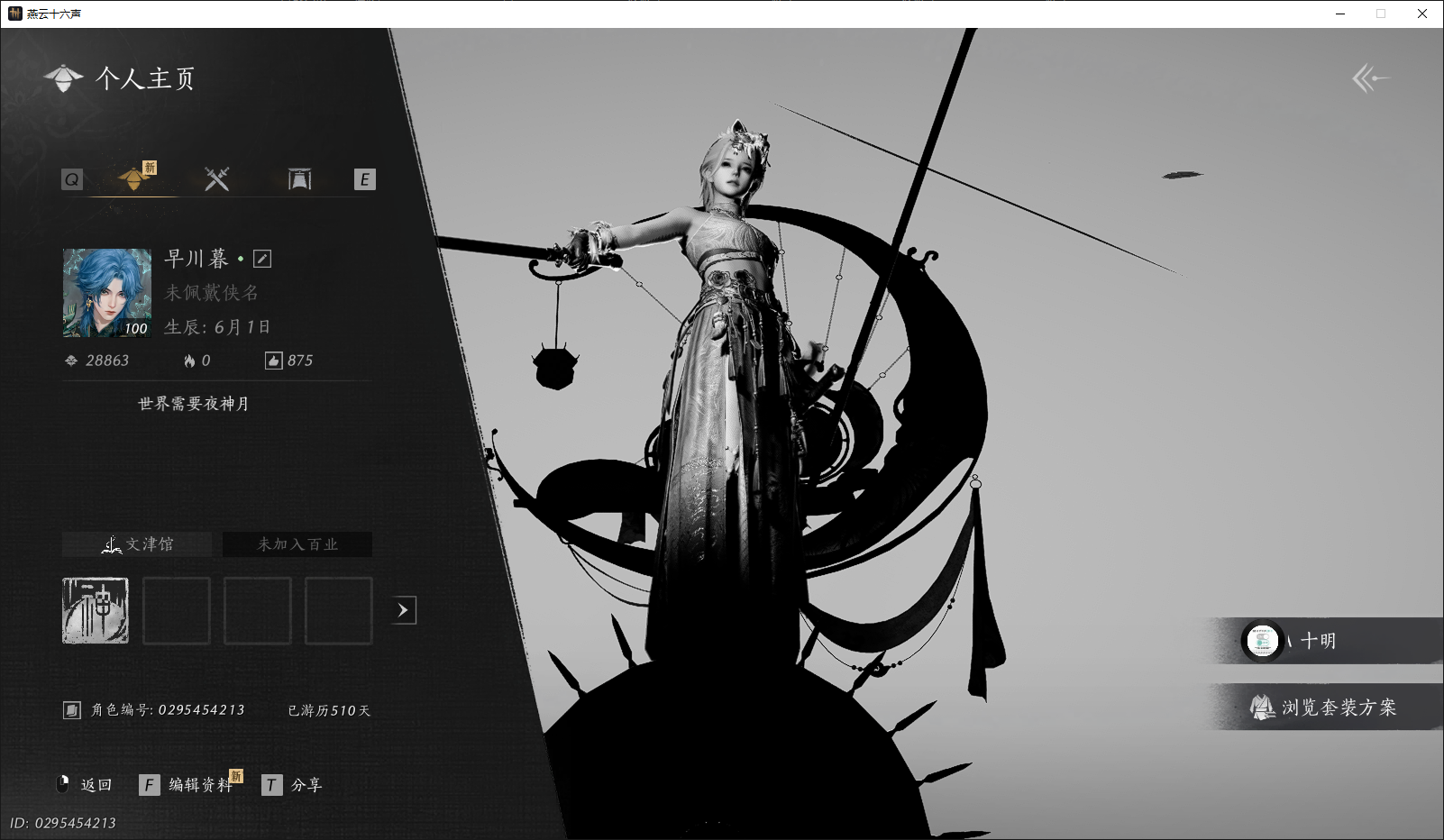The image size is (1444, 840).
Task: Click the 未佩戴侠名 title text
Action: point(212,293)
